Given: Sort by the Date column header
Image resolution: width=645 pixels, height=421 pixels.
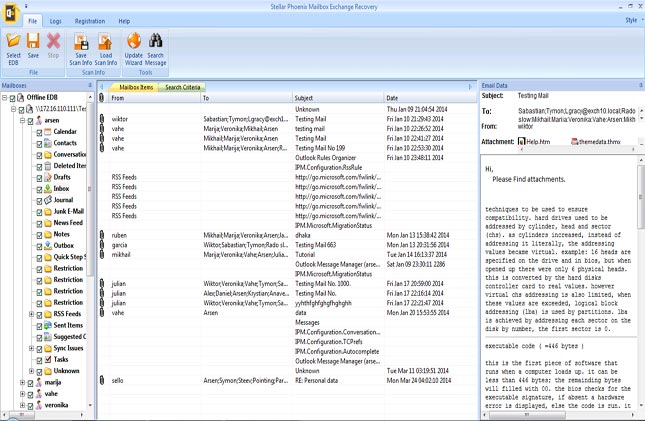Looking at the screenshot, I should pos(430,98).
